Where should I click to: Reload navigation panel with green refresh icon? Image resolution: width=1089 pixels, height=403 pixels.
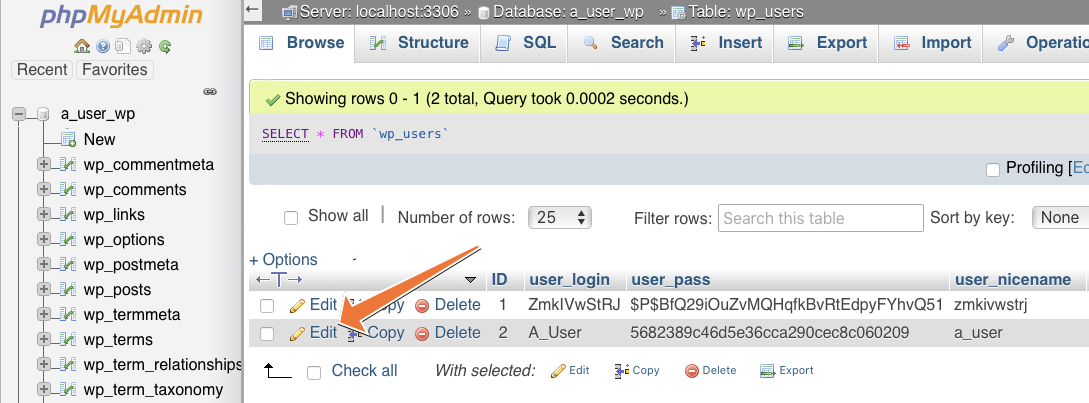(164, 46)
